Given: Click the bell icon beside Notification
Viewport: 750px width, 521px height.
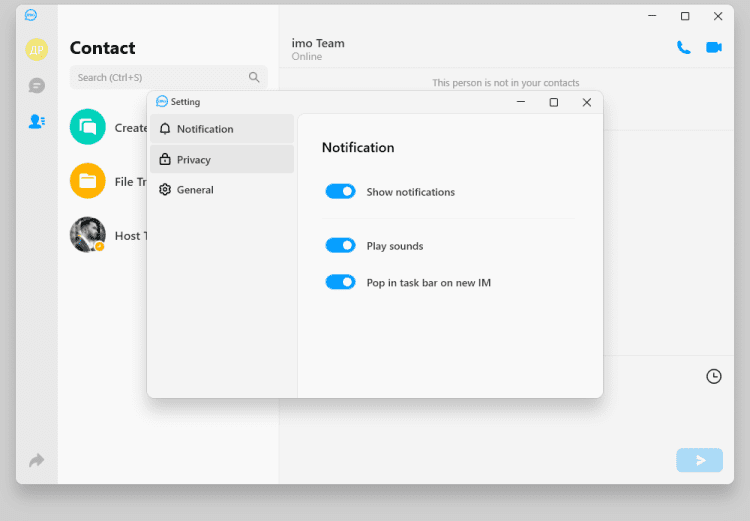Looking at the screenshot, I should [x=165, y=129].
